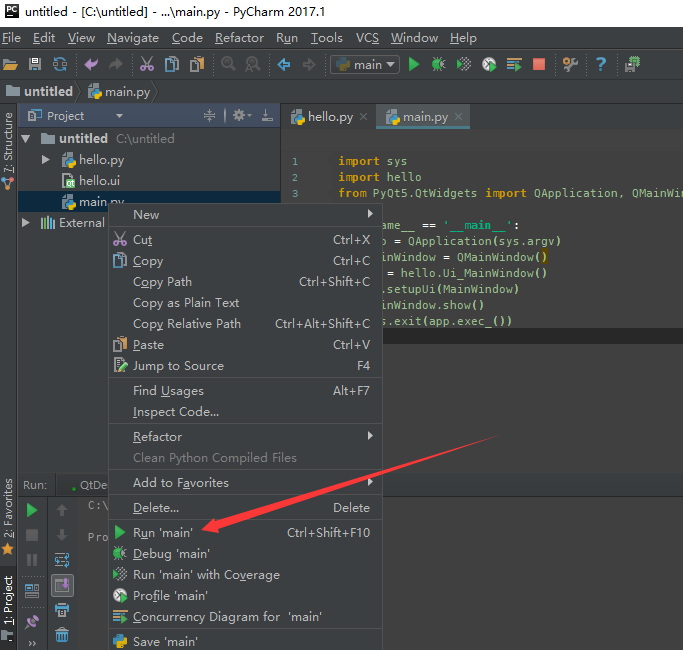Click the Copy toolbar icon
This screenshot has width=683, height=650.
point(172,65)
